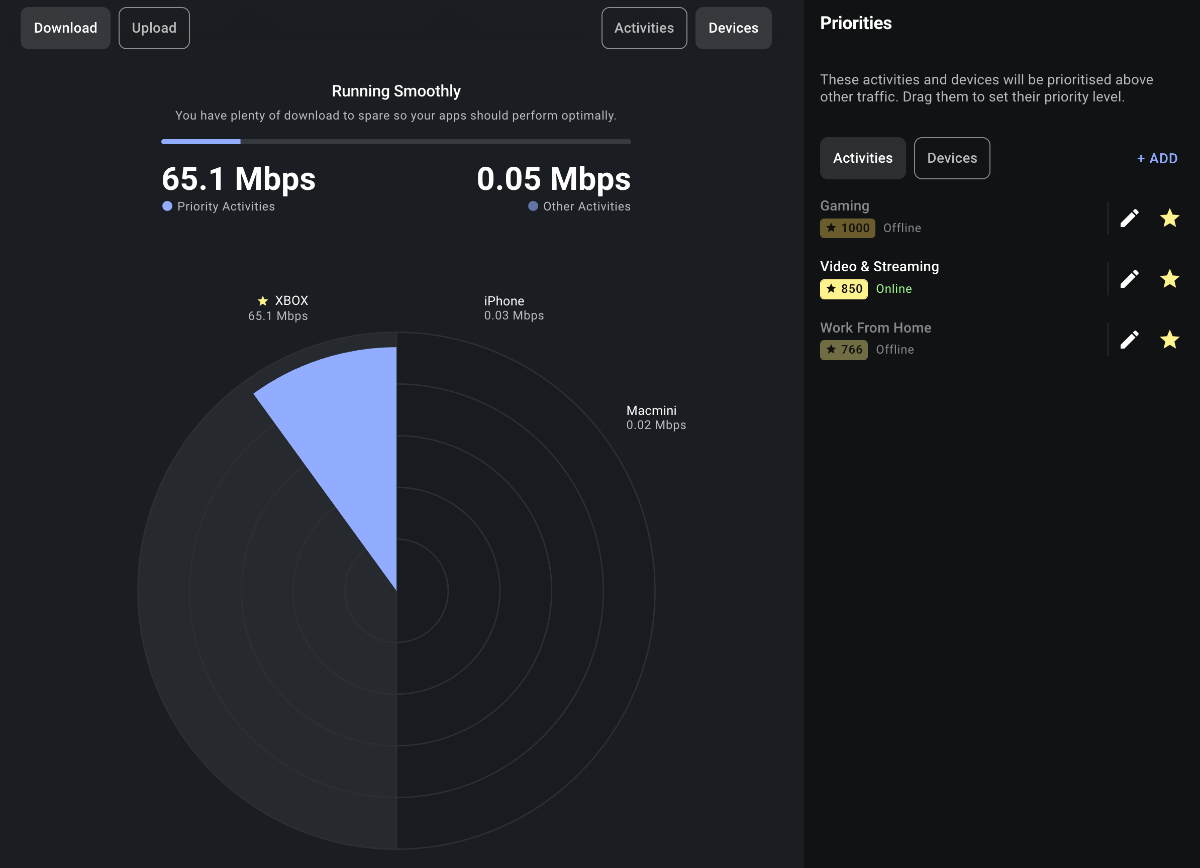
Task: Select the Gaming 1000 priority badge
Action: [847, 228]
